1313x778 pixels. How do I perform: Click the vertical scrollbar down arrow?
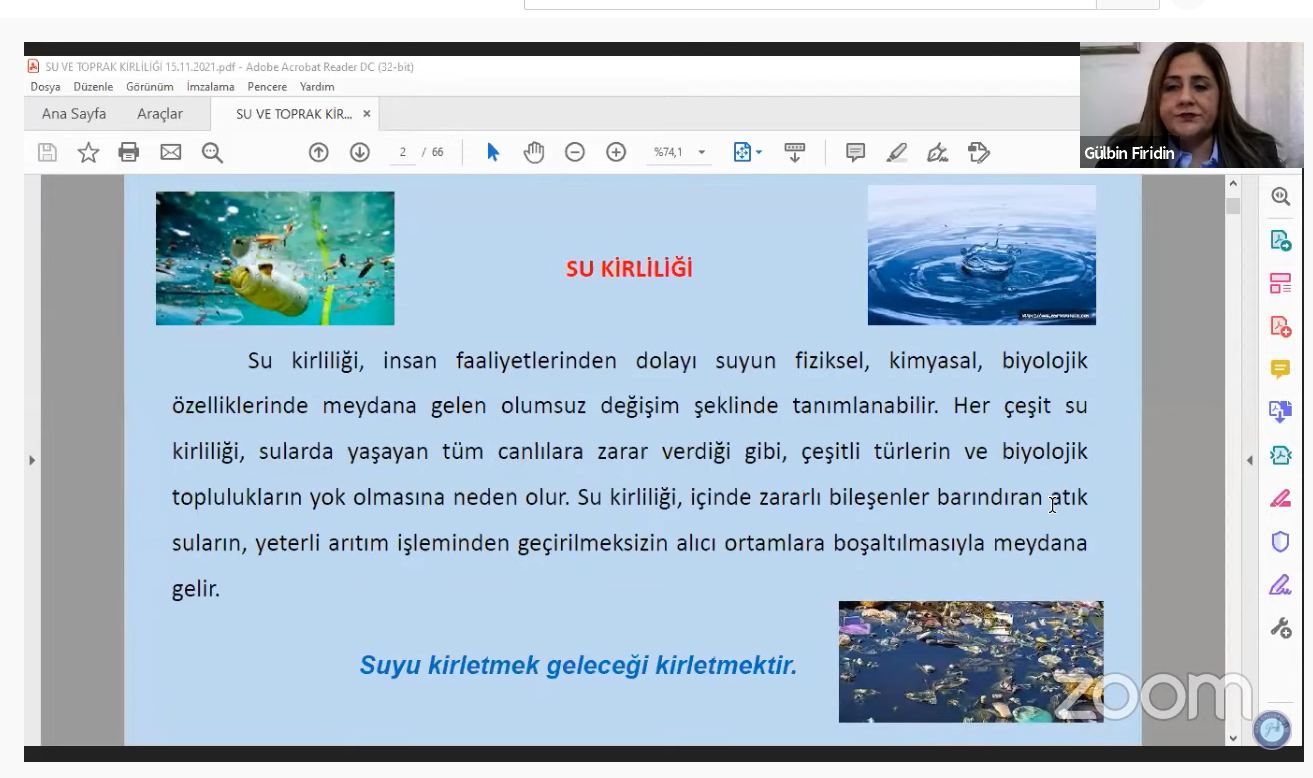[1233, 737]
